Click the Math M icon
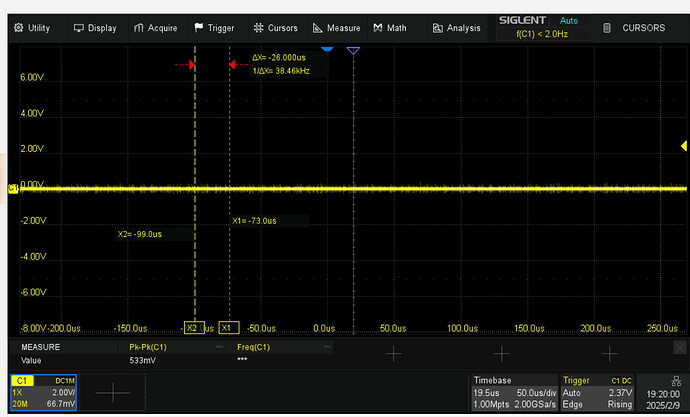This screenshot has height=417, width=690. point(378,28)
